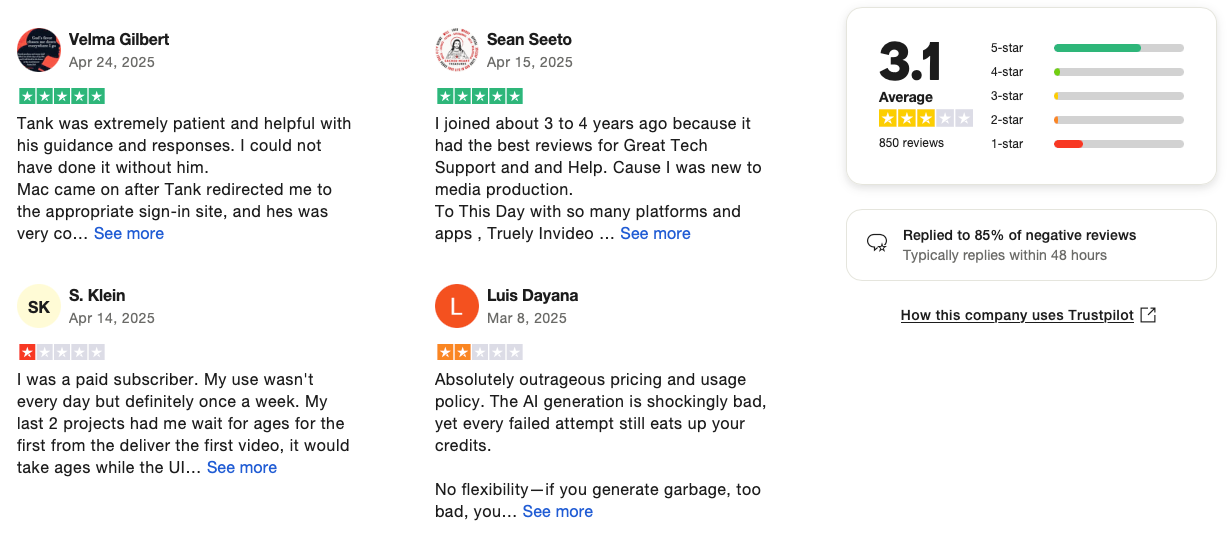Expand Velma Gilbert's review with See more
The width and height of the screenshot is (1228, 540).
point(129,233)
